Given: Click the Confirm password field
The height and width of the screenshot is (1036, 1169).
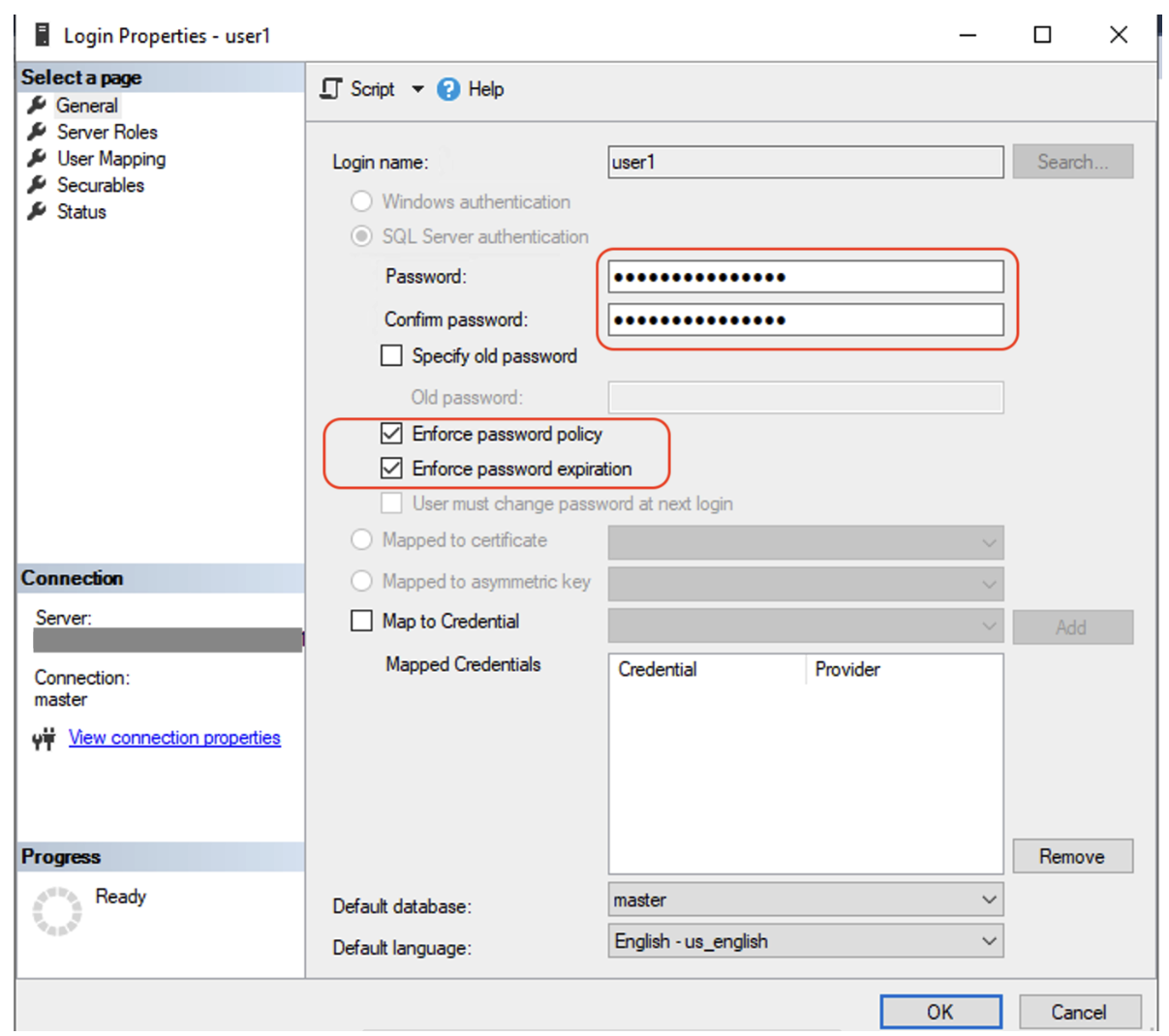Looking at the screenshot, I should 806,320.
